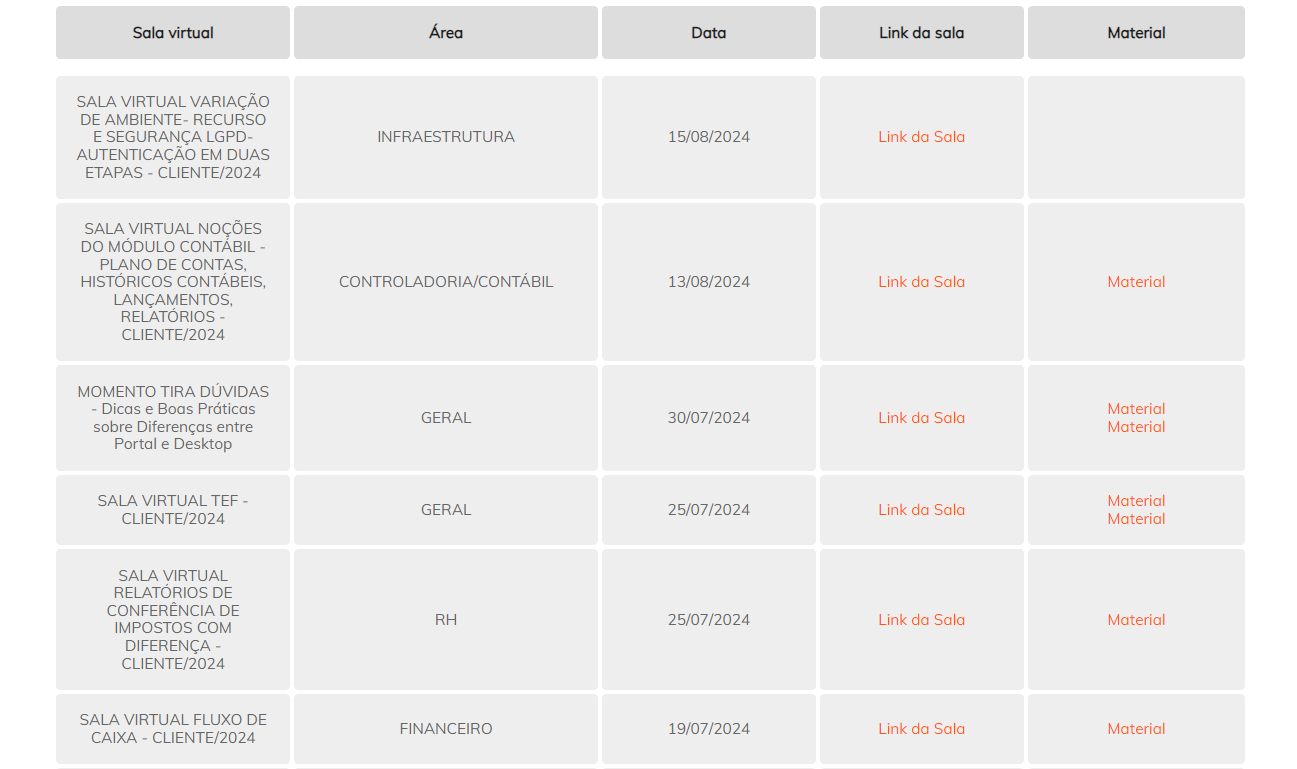Open Link da Sala in the RH row
Screen dimensions: 1297x769
921,620
